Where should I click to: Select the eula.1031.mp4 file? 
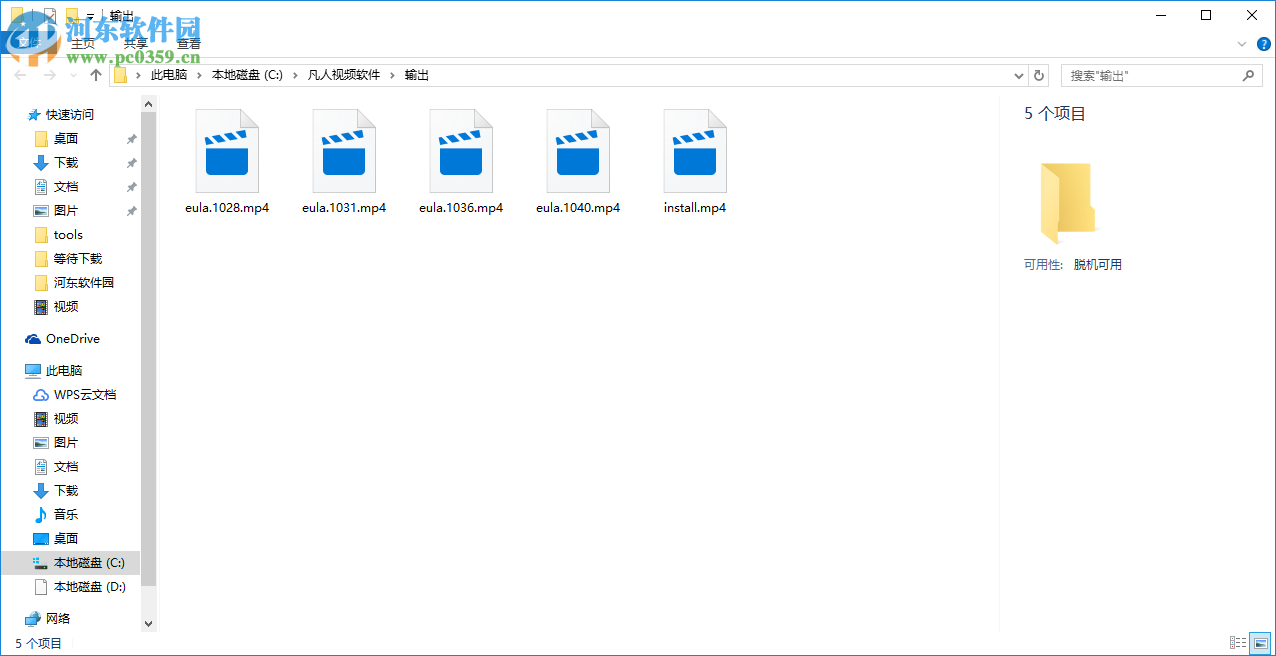pyautogui.click(x=344, y=163)
